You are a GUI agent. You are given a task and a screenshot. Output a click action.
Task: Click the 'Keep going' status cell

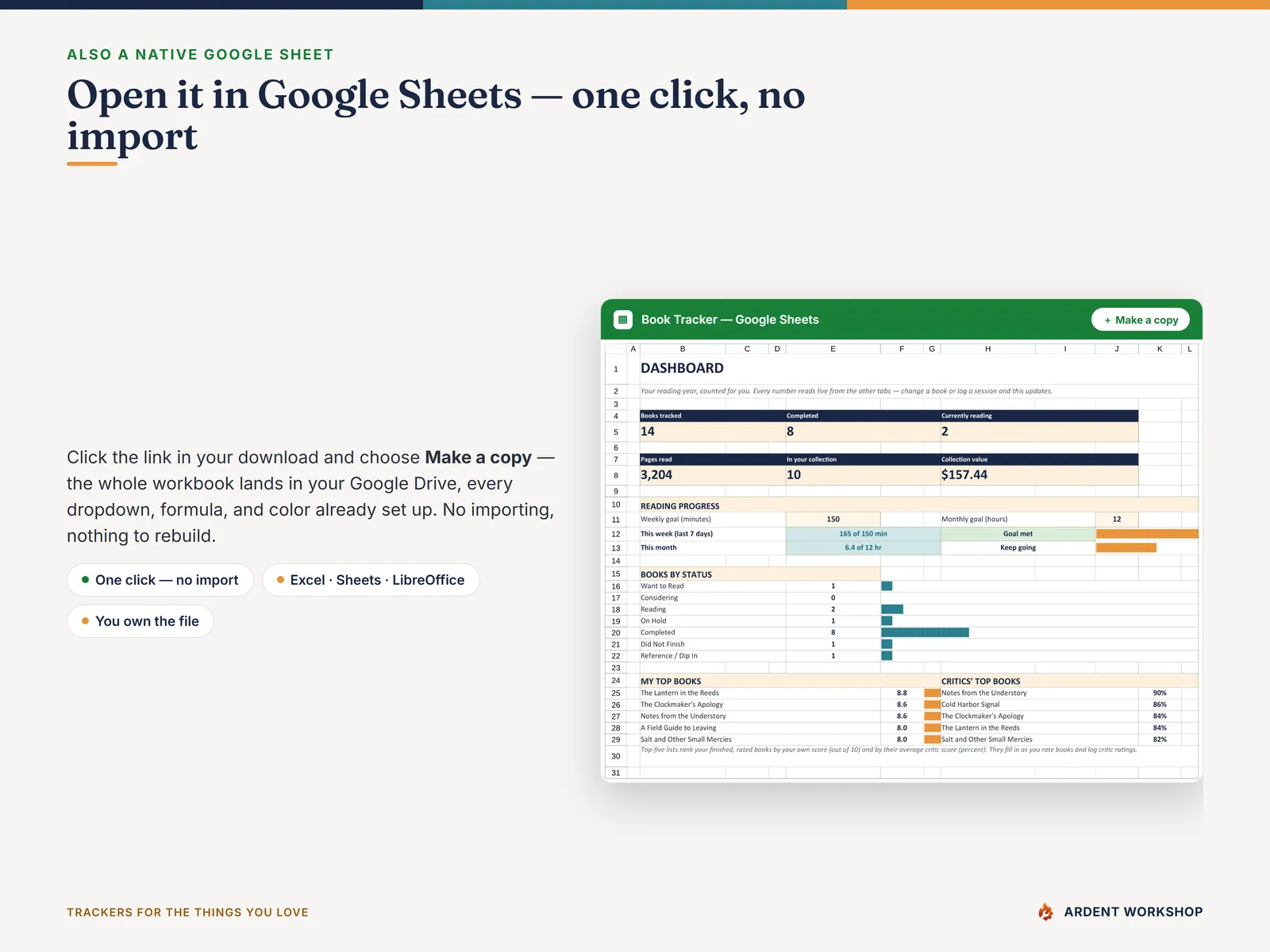coord(1018,548)
